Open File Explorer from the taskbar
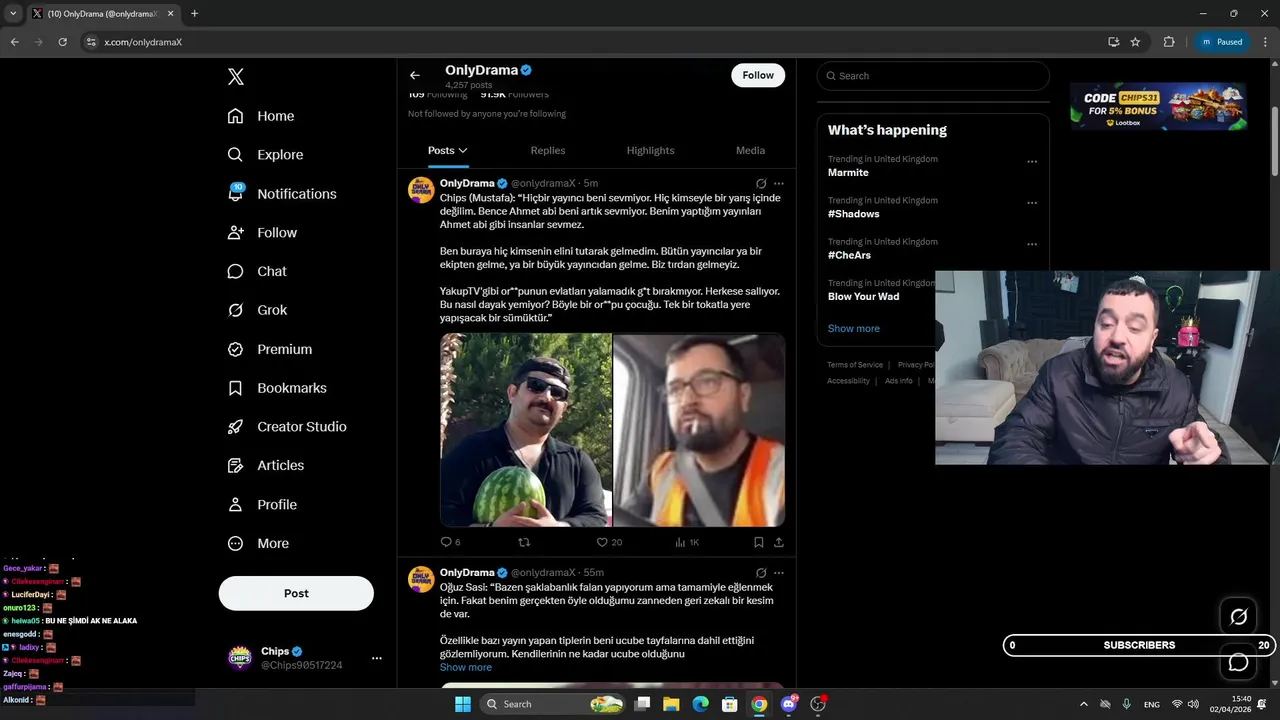The image size is (1280, 720). (671, 704)
